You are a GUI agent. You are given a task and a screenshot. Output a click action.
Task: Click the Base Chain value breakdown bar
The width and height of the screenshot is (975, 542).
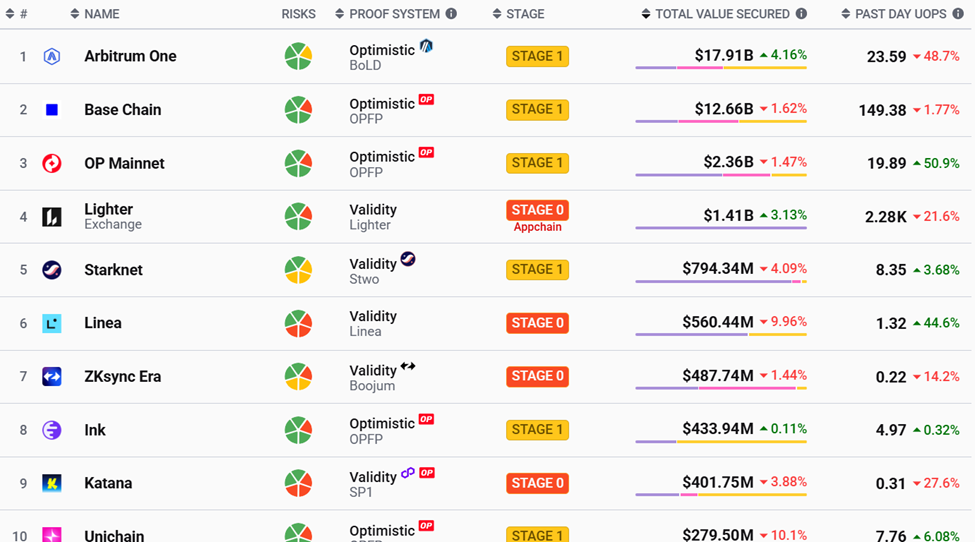(x=721, y=122)
